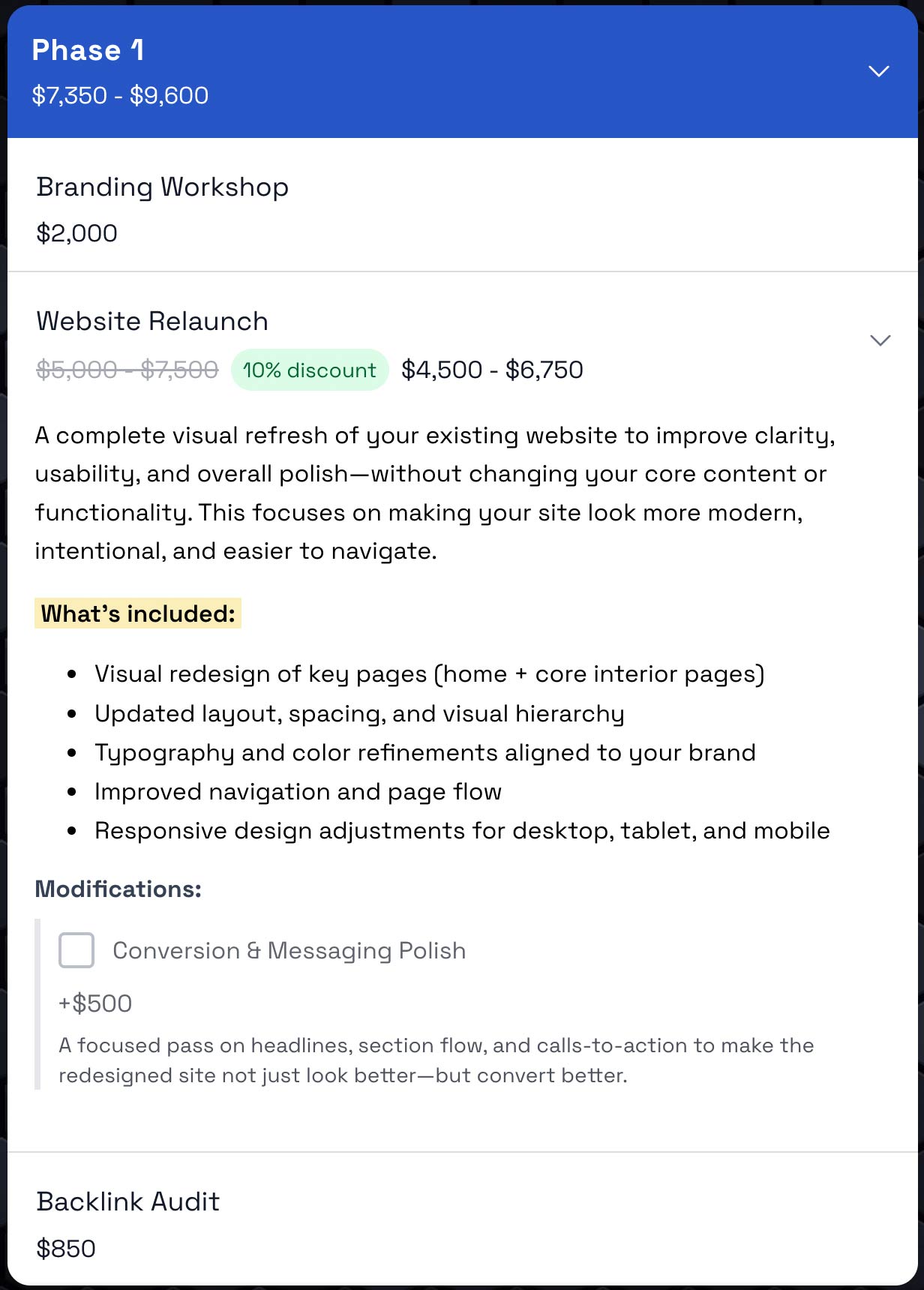Click the highlighted What's included heading
This screenshot has width=924, height=1290.
pos(137,613)
